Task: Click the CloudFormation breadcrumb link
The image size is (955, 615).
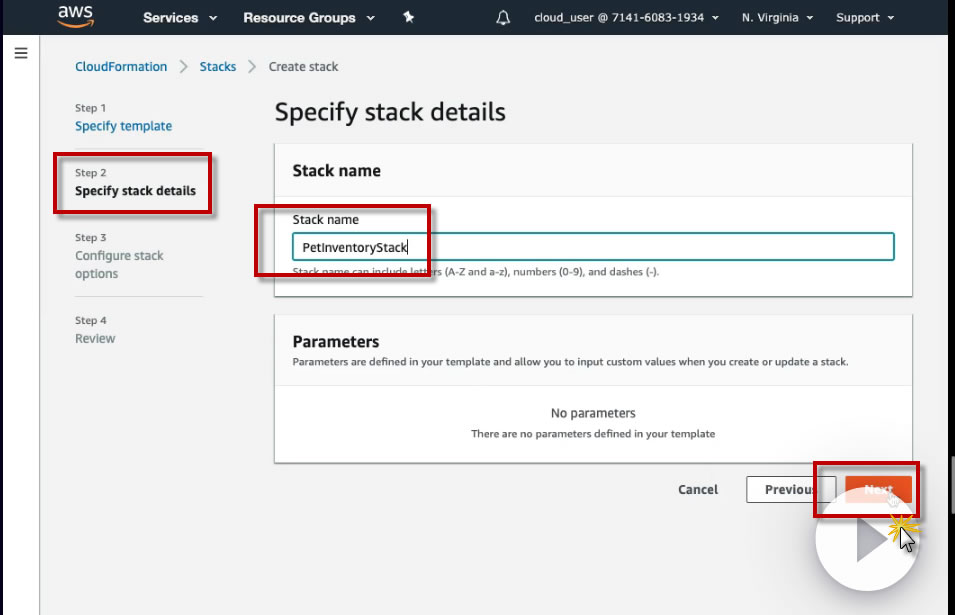Action: click(x=121, y=67)
